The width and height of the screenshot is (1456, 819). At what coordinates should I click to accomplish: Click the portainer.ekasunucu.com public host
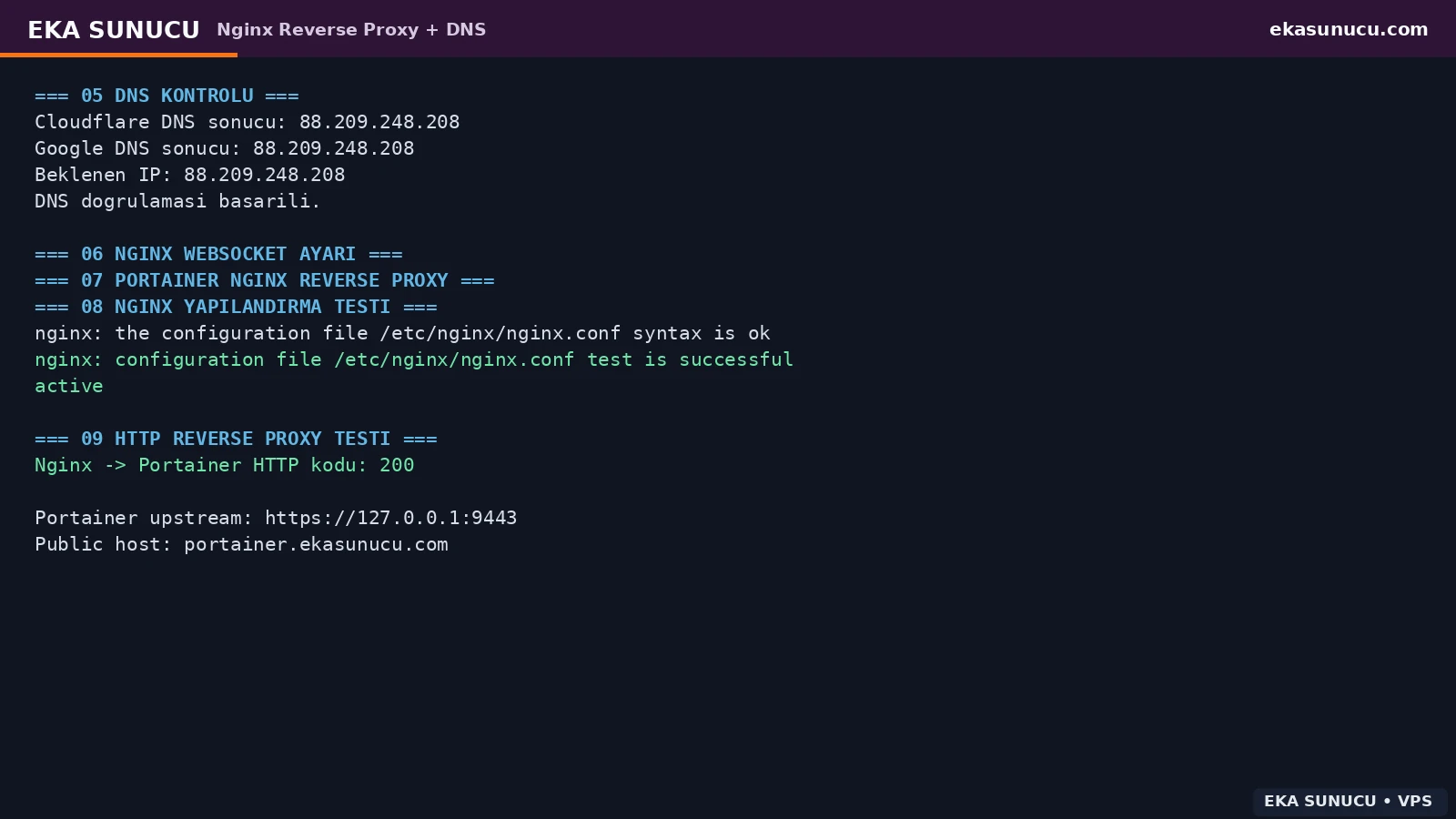coord(316,544)
